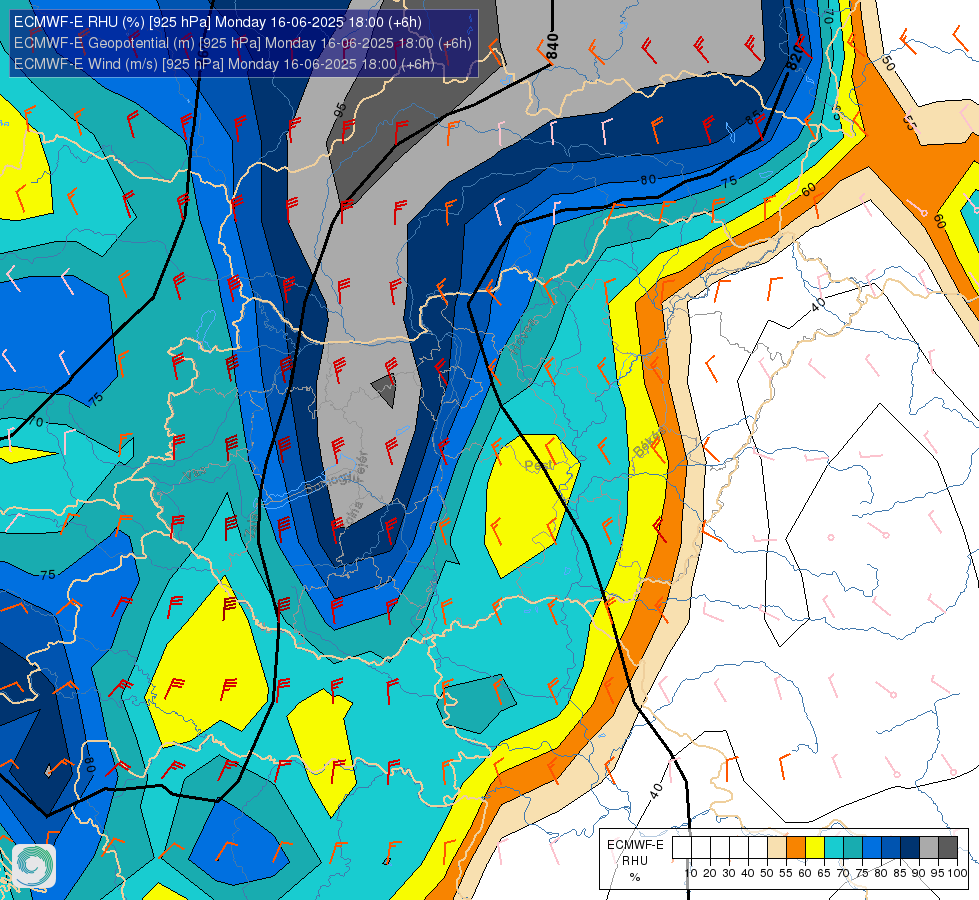Image resolution: width=979 pixels, height=900 pixels.
Task: Click the '820' geopotential contour label
Action: click(794, 58)
